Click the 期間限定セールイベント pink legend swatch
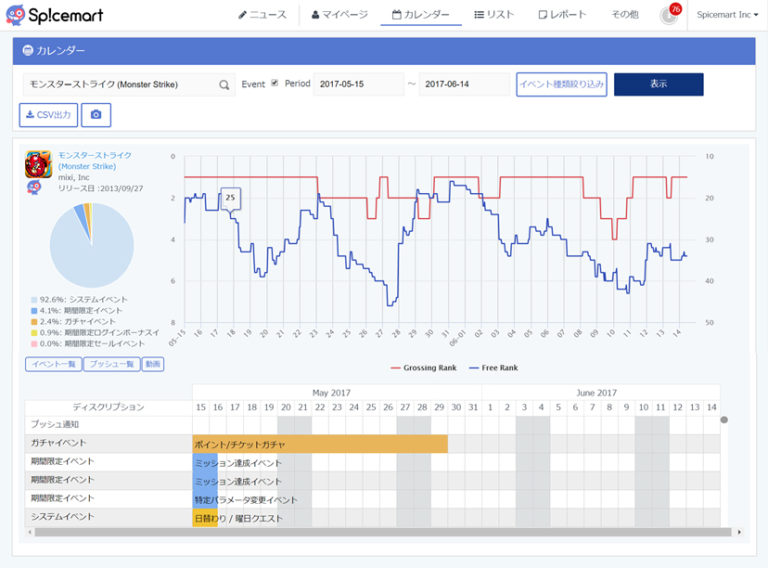768x568 pixels. tap(34, 344)
